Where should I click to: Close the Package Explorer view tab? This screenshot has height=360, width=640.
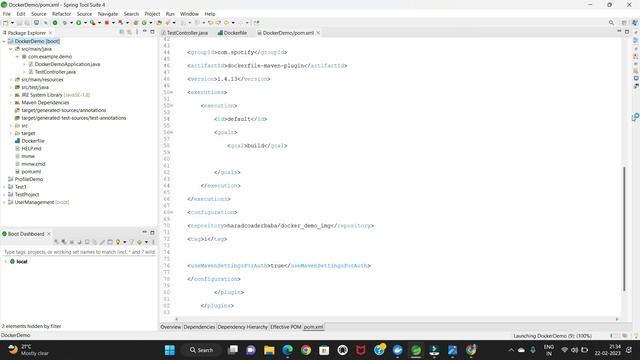tap(51, 33)
